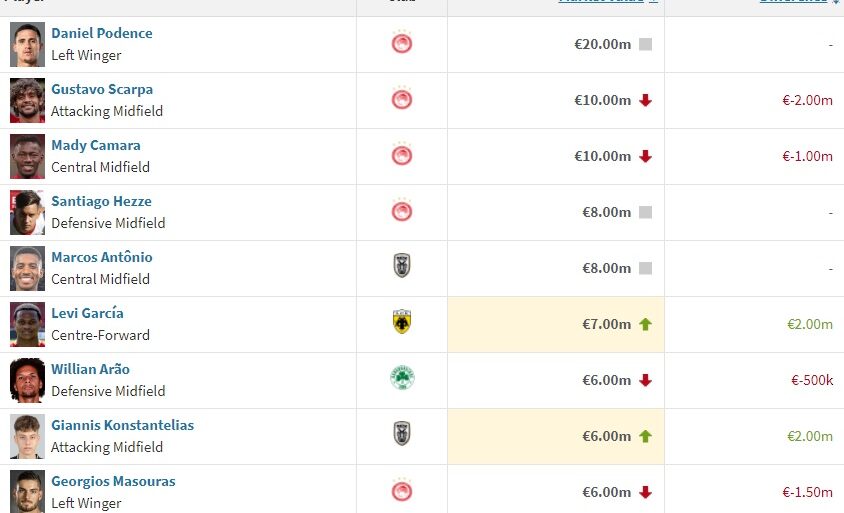Go to Giannis Konstantelias profile link
The width and height of the screenshot is (844, 513).
122,425
